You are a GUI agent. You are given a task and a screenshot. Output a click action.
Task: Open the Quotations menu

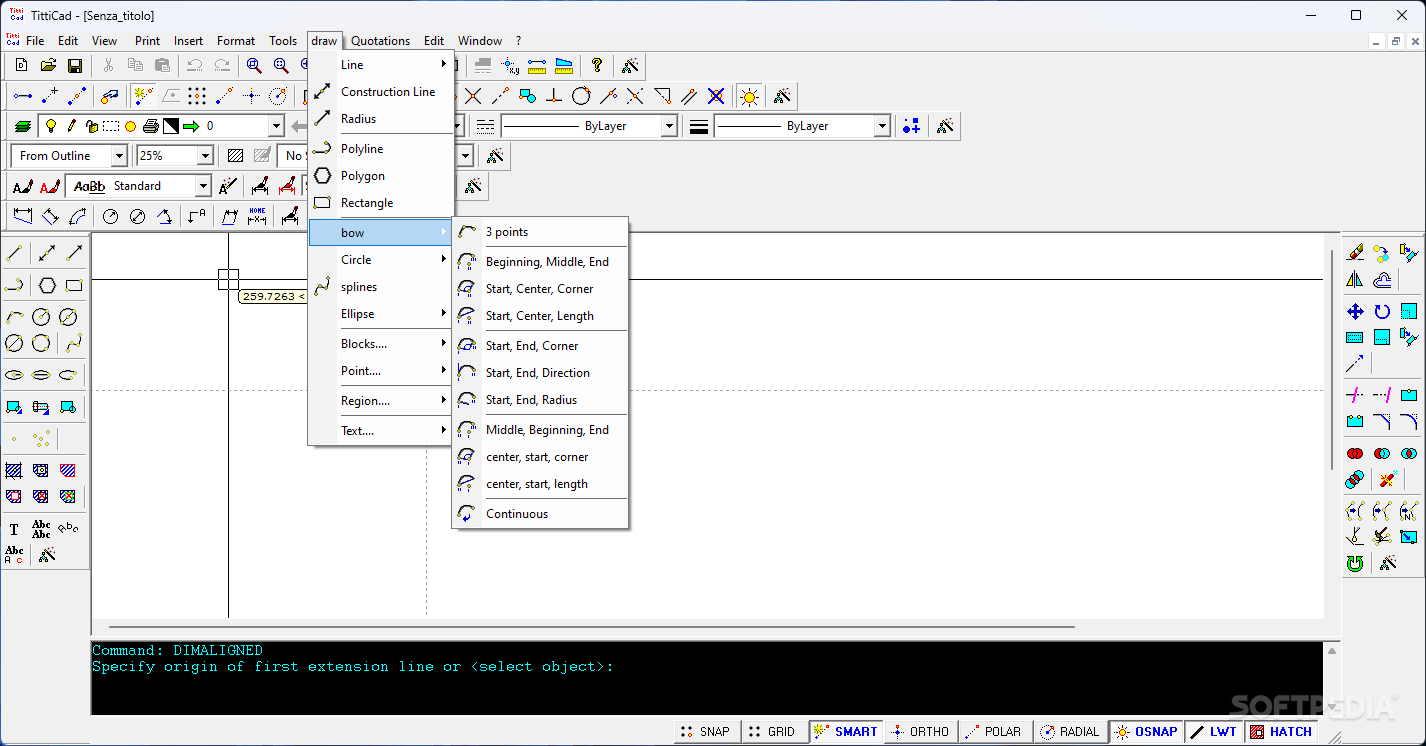380,41
